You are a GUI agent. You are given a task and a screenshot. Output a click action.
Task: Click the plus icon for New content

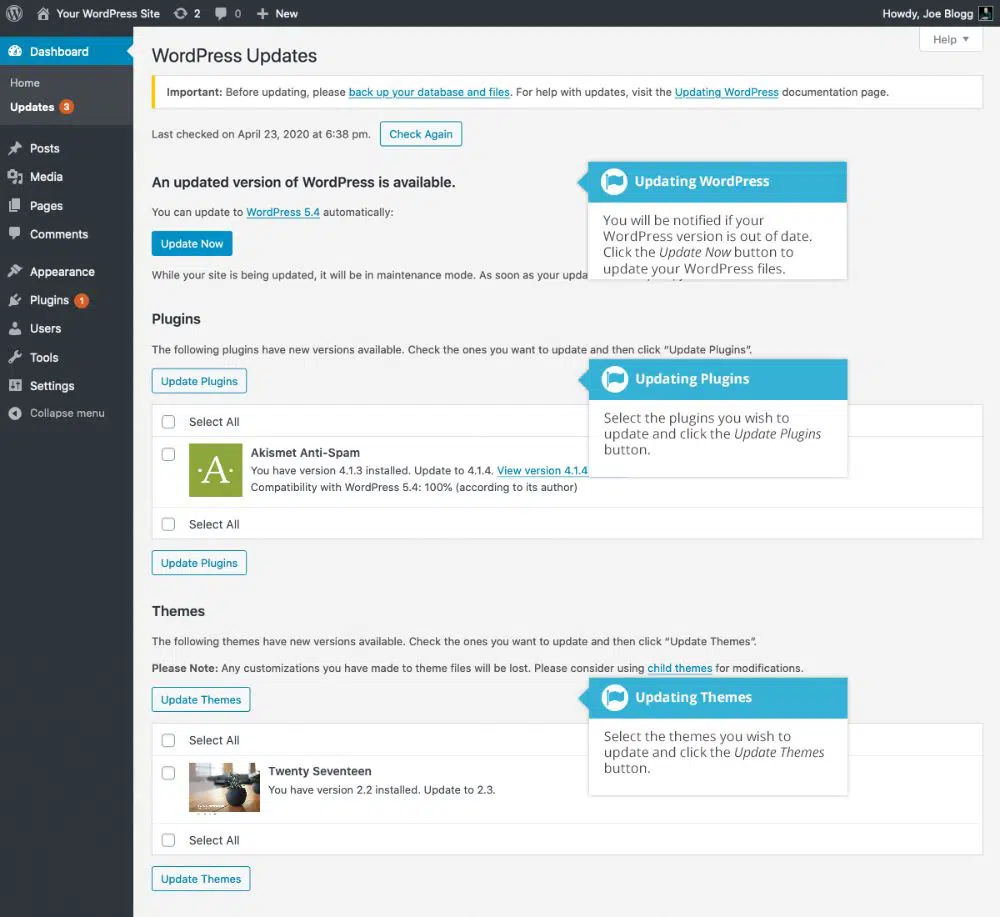(x=262, y=14)
